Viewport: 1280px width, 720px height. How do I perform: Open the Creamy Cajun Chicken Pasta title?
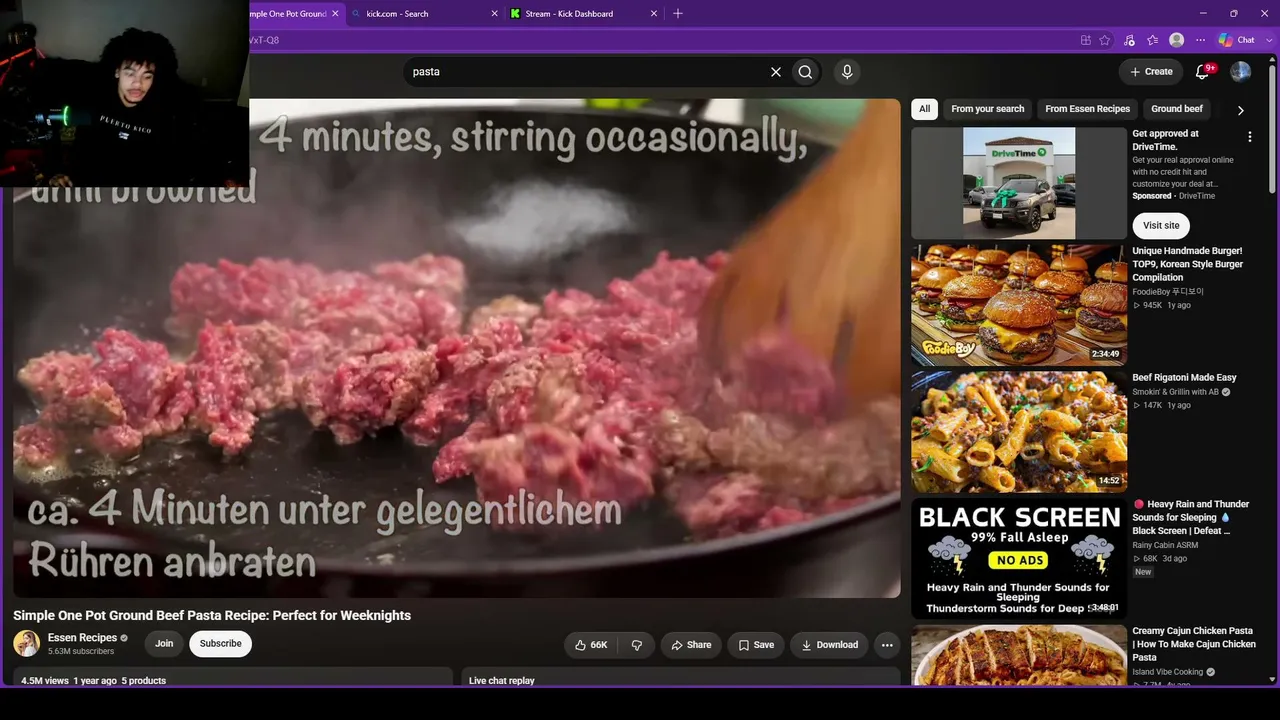point(1194,644)
